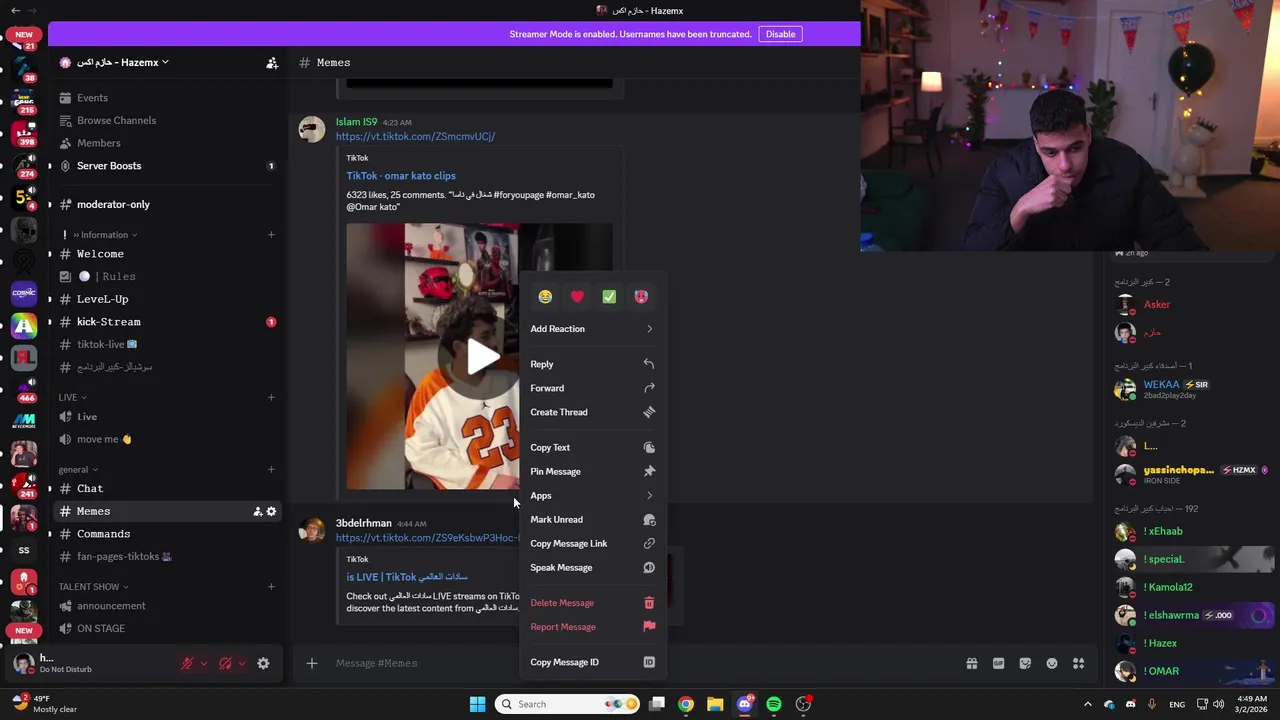Screen dimensions: 1280x720
Task: Play the omar kato TikTok video
Action: click(483, 357)
